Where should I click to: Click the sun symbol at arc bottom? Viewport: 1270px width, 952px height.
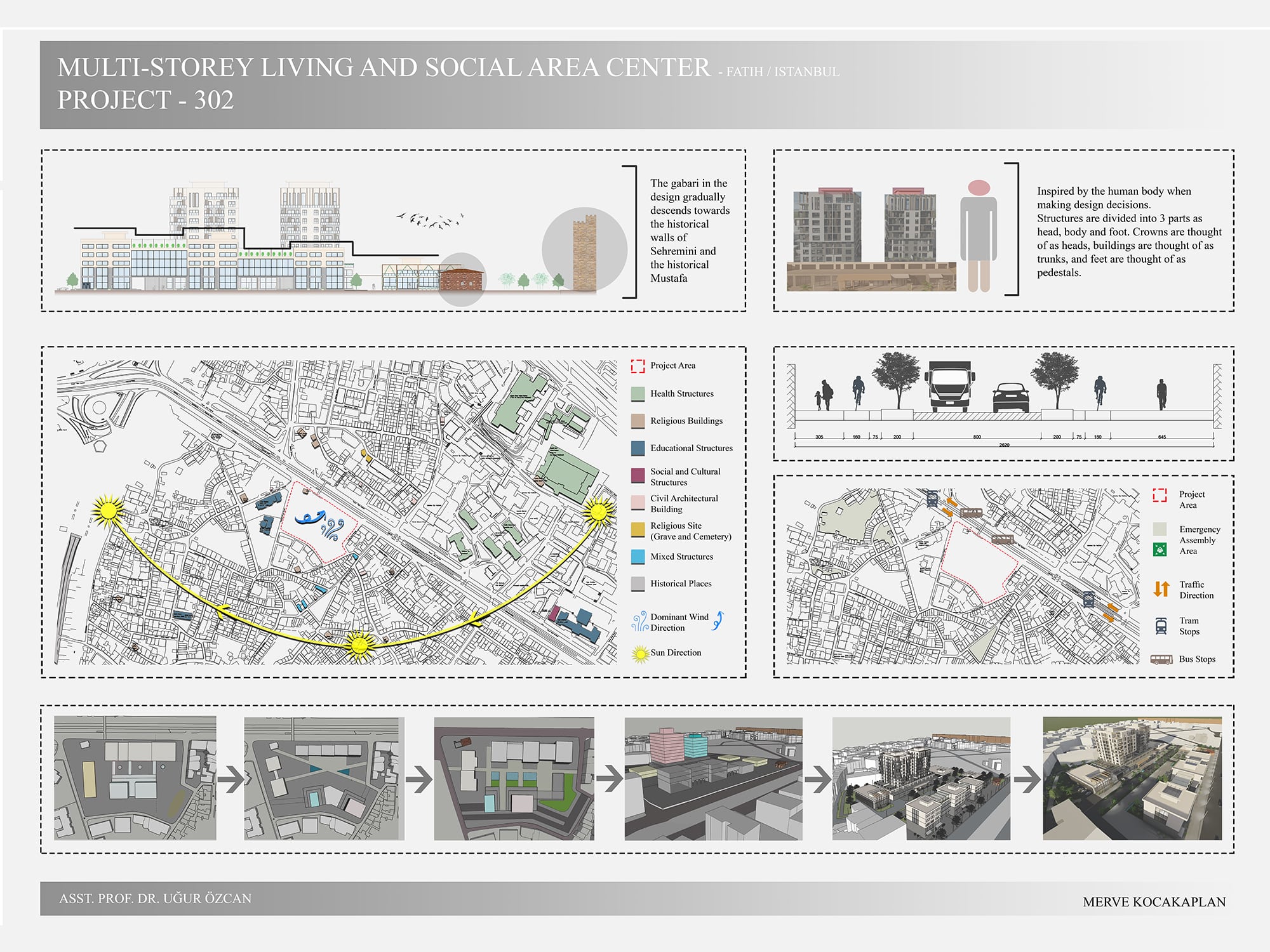point(359,645)
